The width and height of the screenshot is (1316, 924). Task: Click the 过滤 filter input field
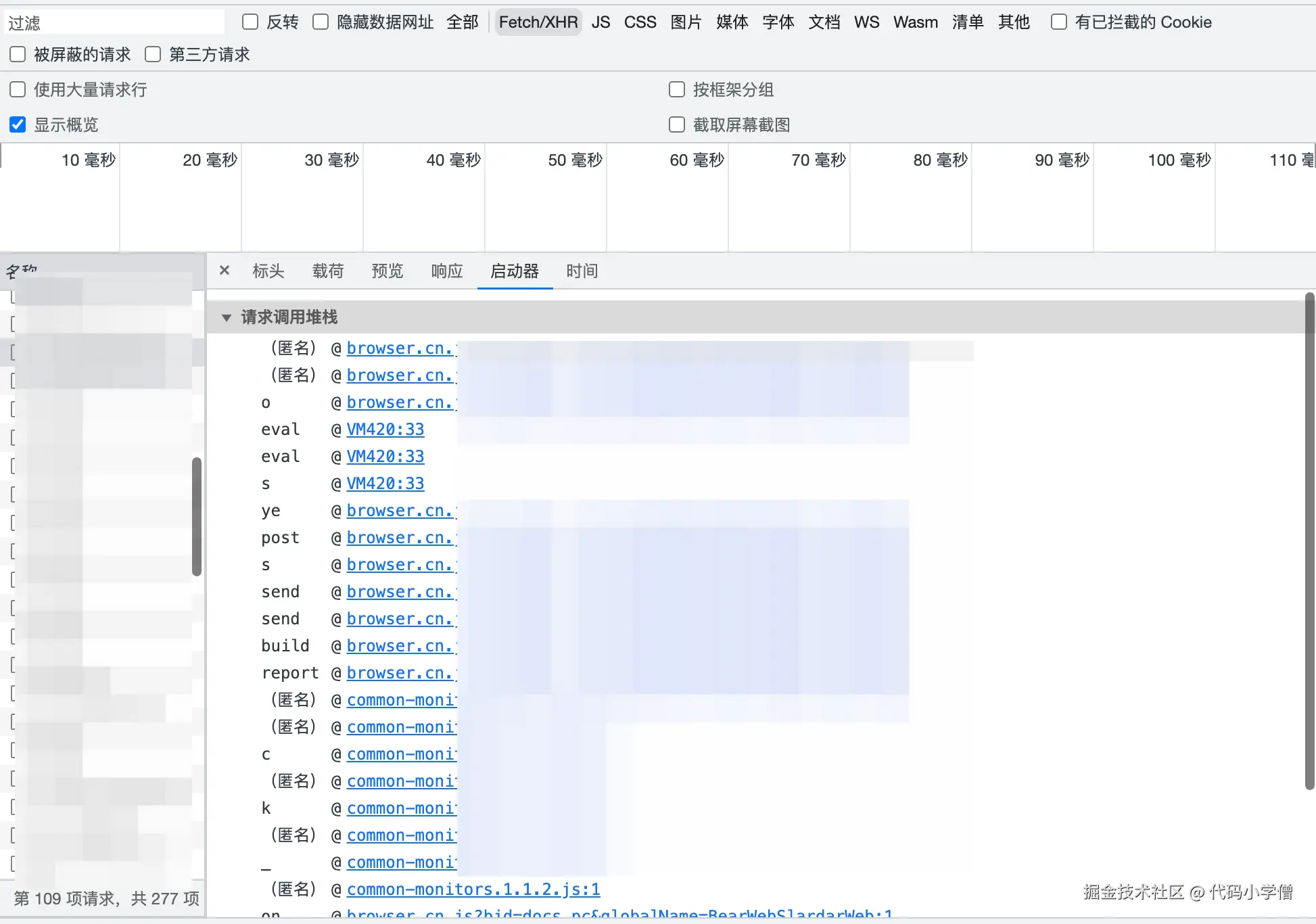coord(115,23)
